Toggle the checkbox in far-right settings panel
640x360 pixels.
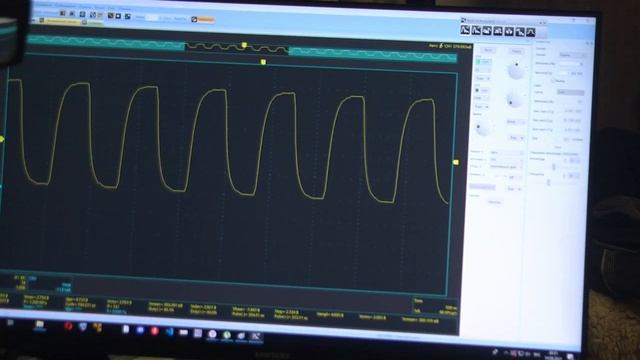553,81
